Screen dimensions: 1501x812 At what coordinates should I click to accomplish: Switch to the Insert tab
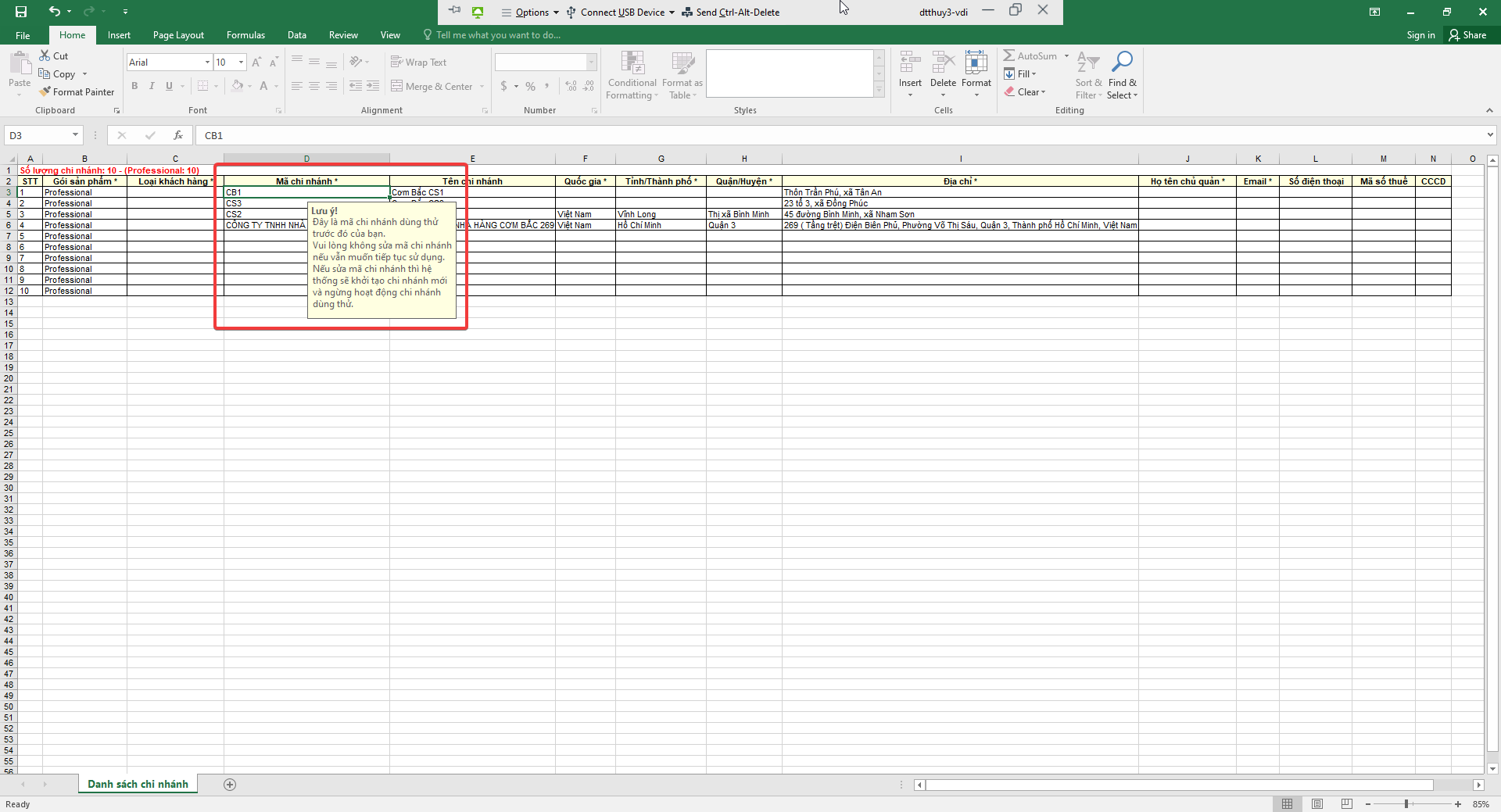119,35
